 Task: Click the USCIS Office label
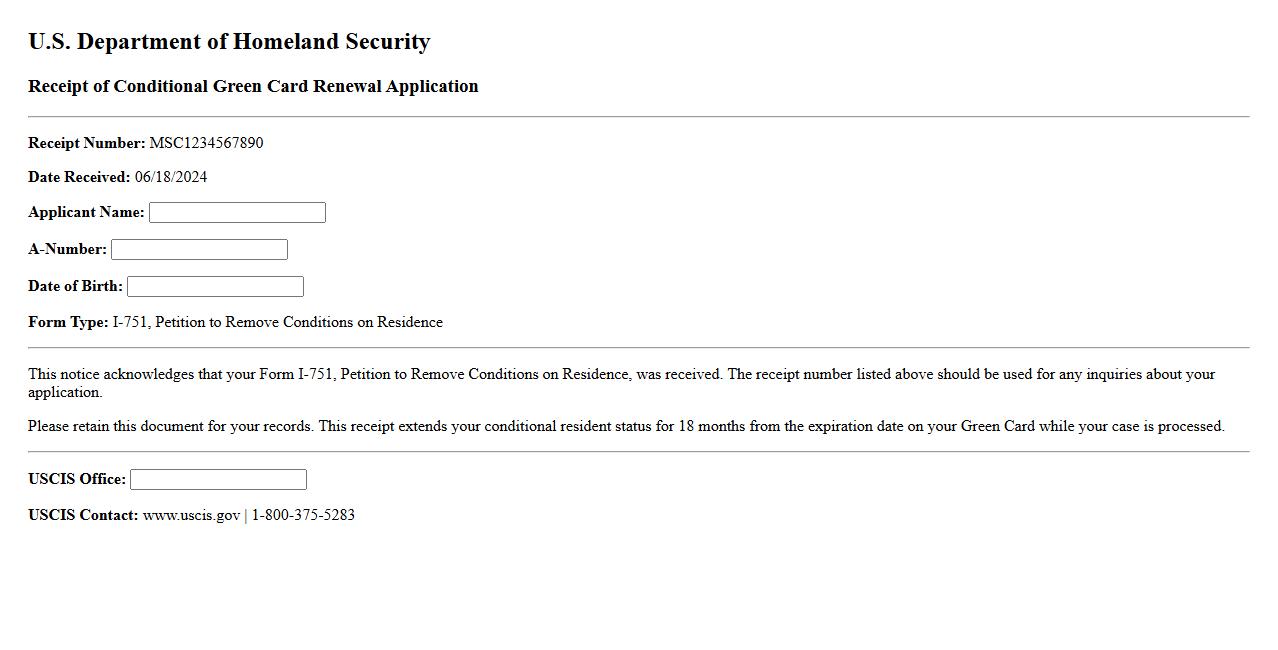click(x=77, y=479)
